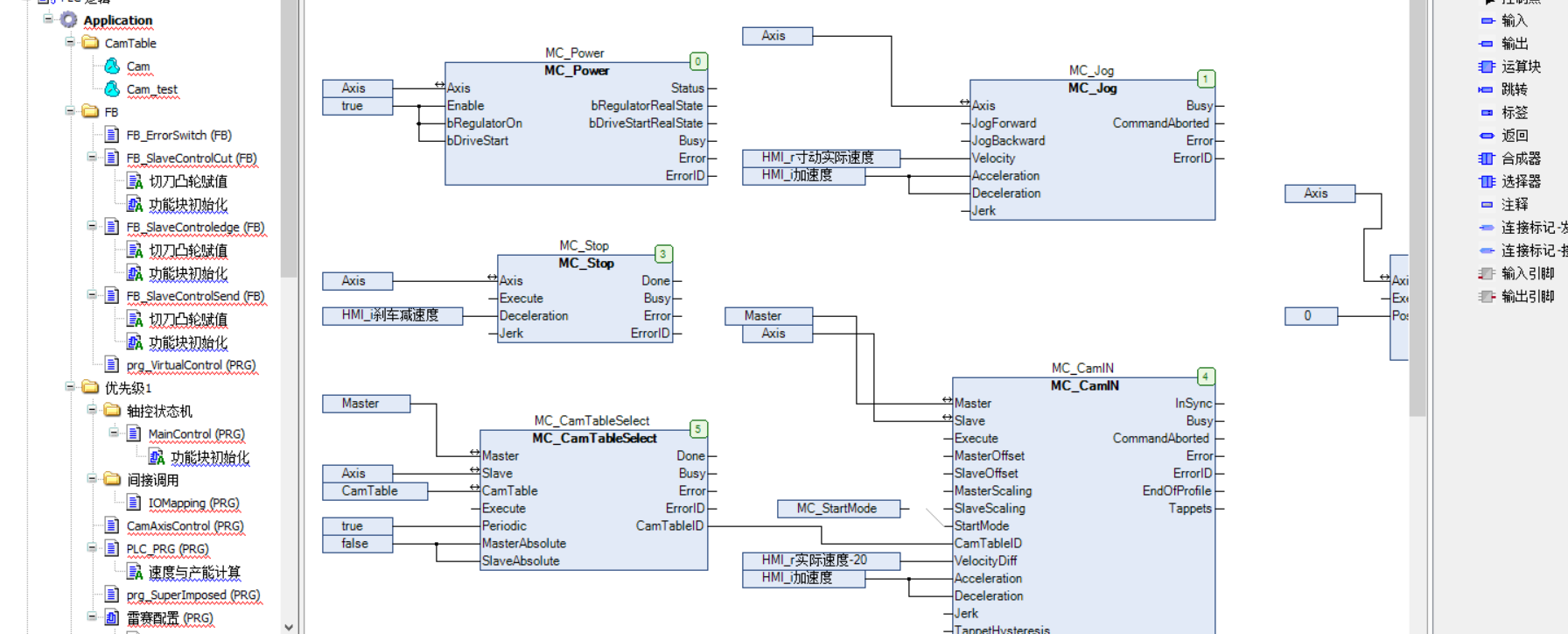
Task: Select the 输入引脚 (Input pin) tool
Action: [x=1527, y=273]
